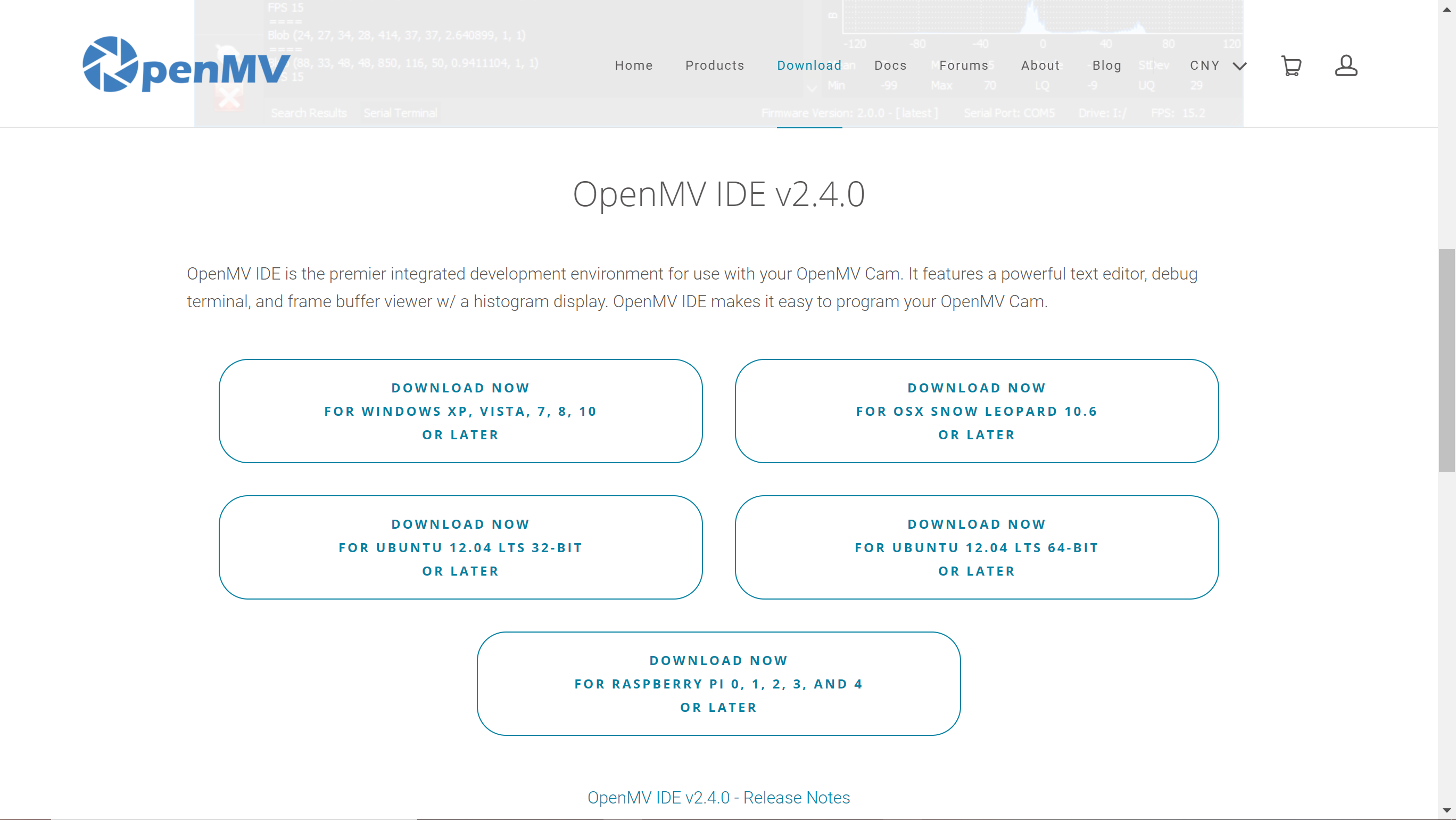1456x820 pixels.
Task: Open the About page
Action: [x=1040, y=65]
